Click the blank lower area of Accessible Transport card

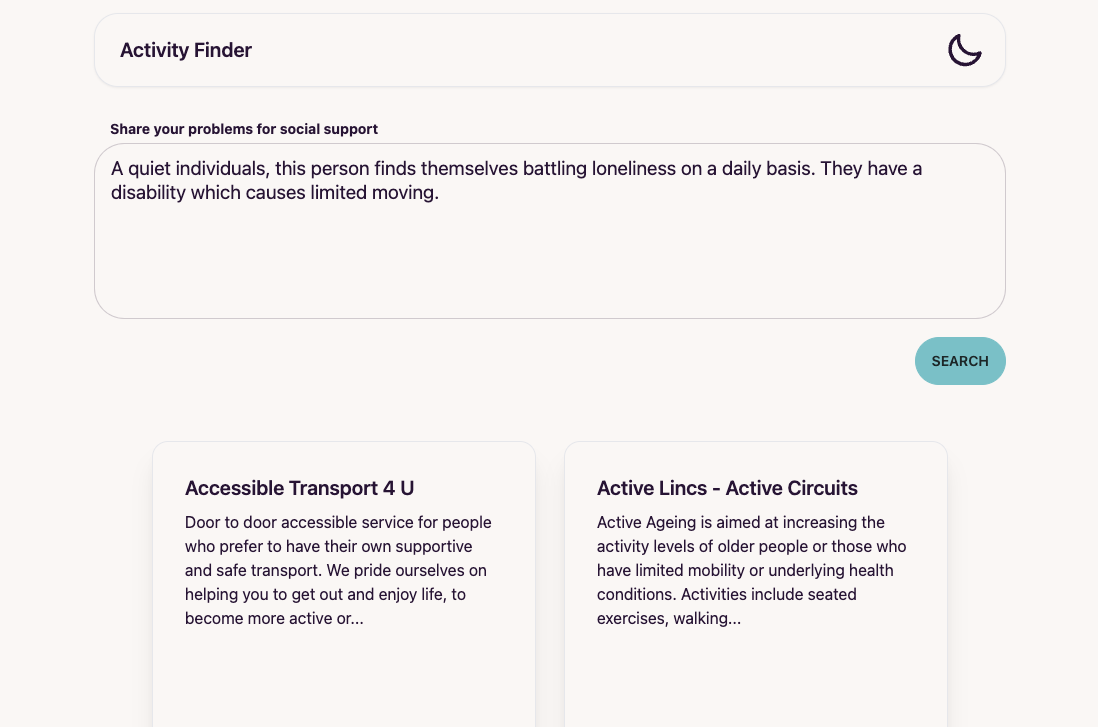[x=344, y=679]
